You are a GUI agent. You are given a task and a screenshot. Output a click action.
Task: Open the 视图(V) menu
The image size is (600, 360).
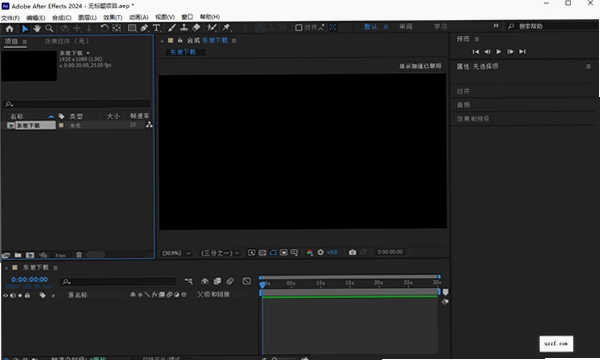tap(165, 17)
